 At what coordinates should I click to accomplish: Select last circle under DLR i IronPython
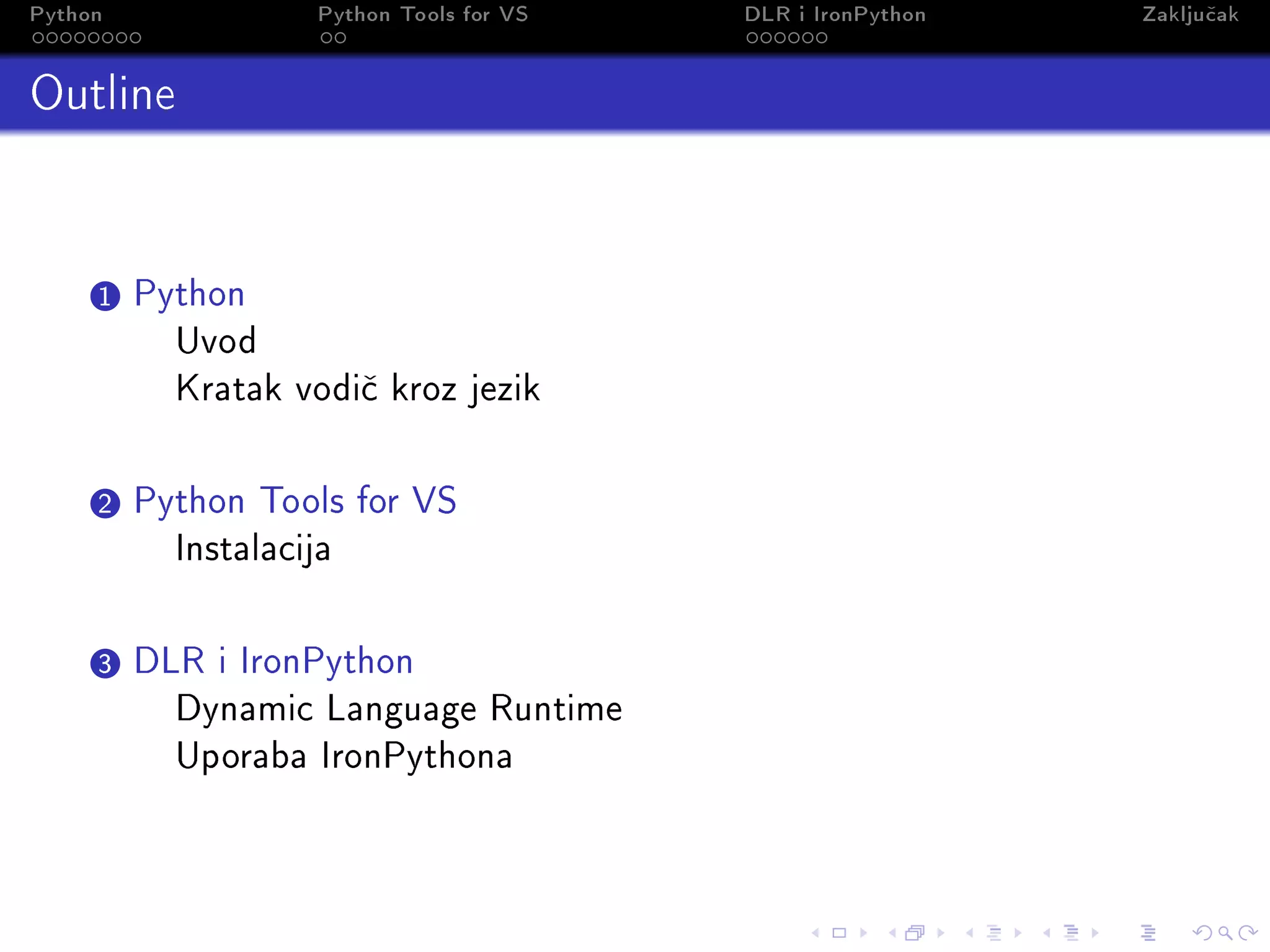point(822,38)
